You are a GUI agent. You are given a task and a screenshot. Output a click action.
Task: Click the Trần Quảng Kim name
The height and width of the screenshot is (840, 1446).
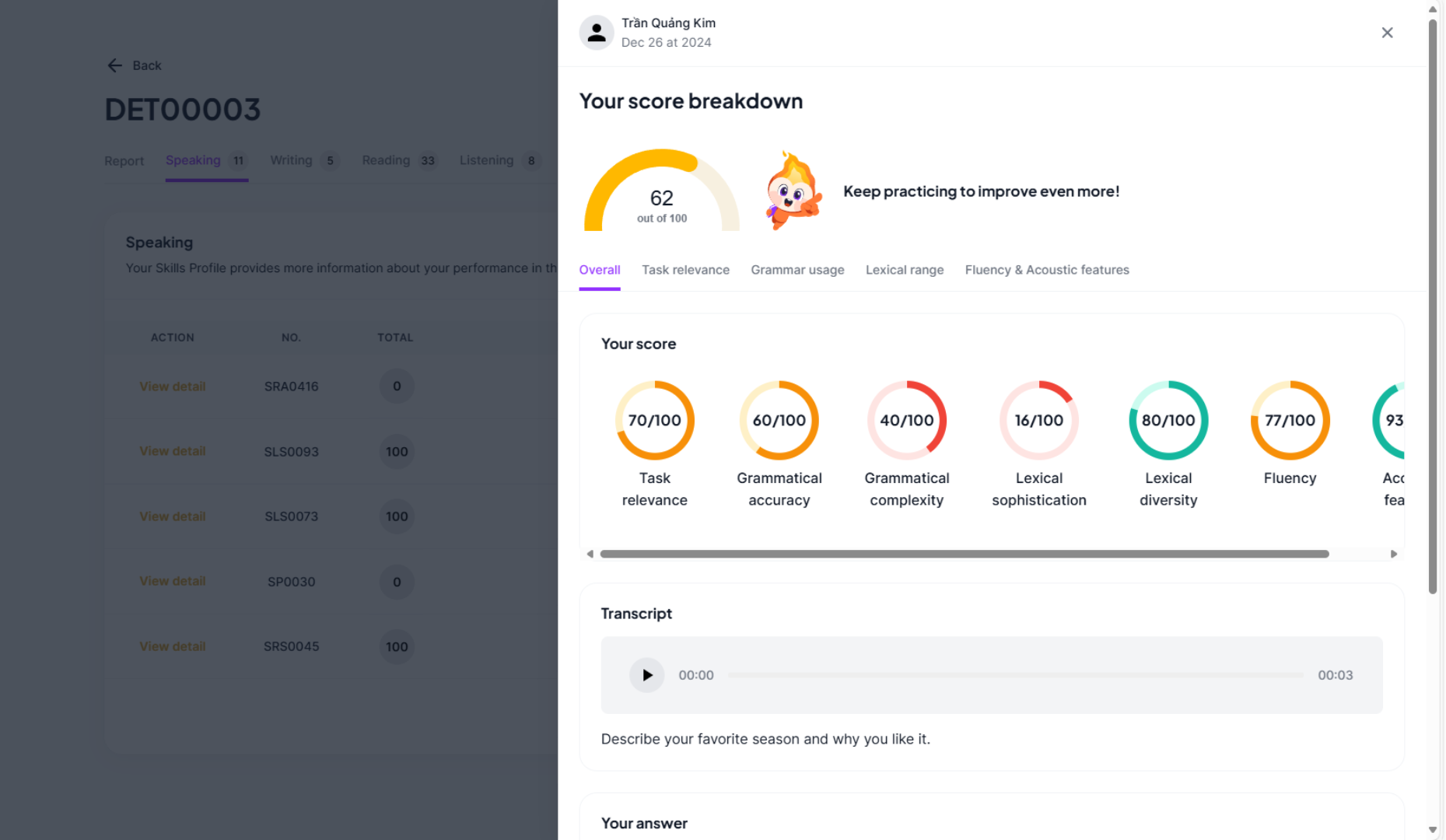[x=668, y=23]
